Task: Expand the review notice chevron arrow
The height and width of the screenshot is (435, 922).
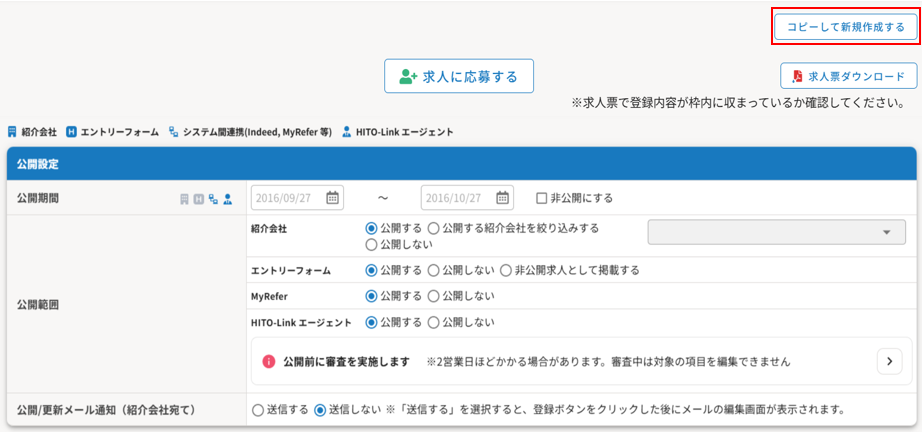Action: pos(889,361)
